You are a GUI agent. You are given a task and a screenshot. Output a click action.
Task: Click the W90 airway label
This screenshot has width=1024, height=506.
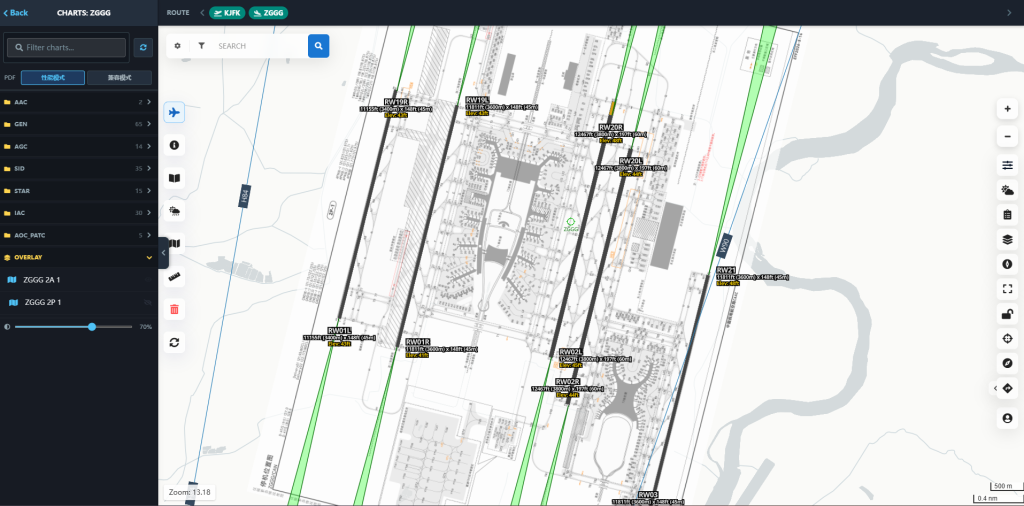point(723,245)
